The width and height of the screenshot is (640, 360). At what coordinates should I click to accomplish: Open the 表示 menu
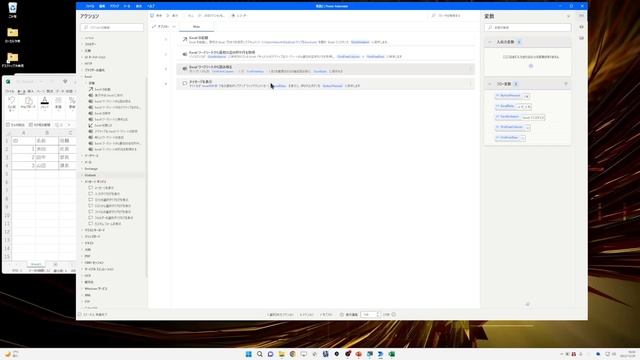(x=139, y=6)
